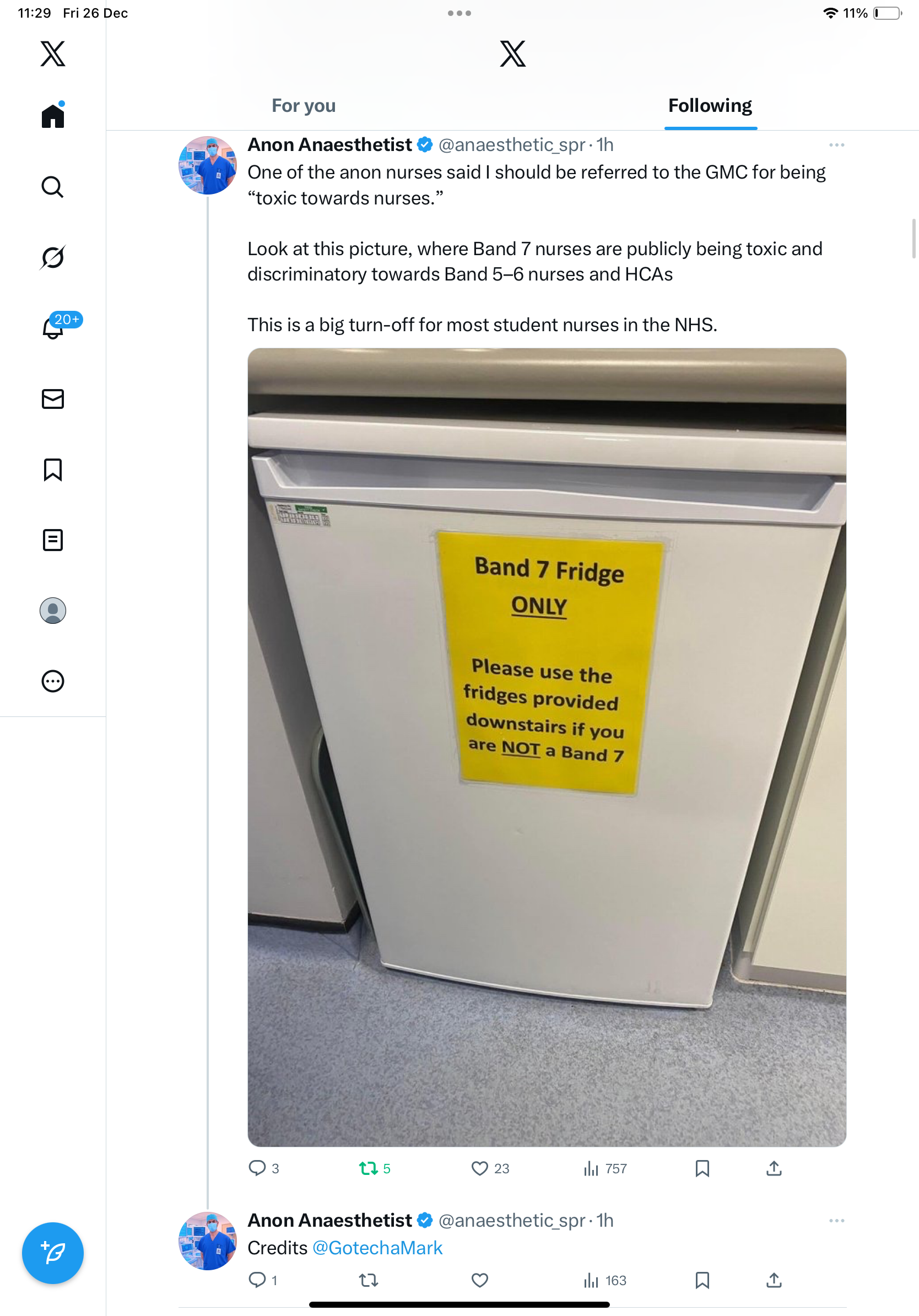Open the Search magnifier in sidebar
The height and width of the screenshot is (1316, 919).
[x=53, y=187]
